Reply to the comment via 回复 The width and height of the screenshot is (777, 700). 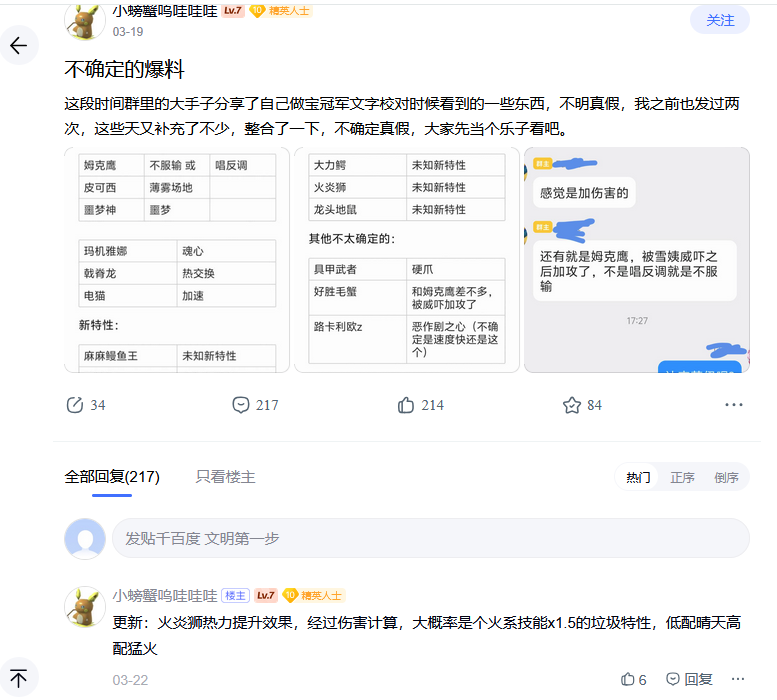pos(689,679)
